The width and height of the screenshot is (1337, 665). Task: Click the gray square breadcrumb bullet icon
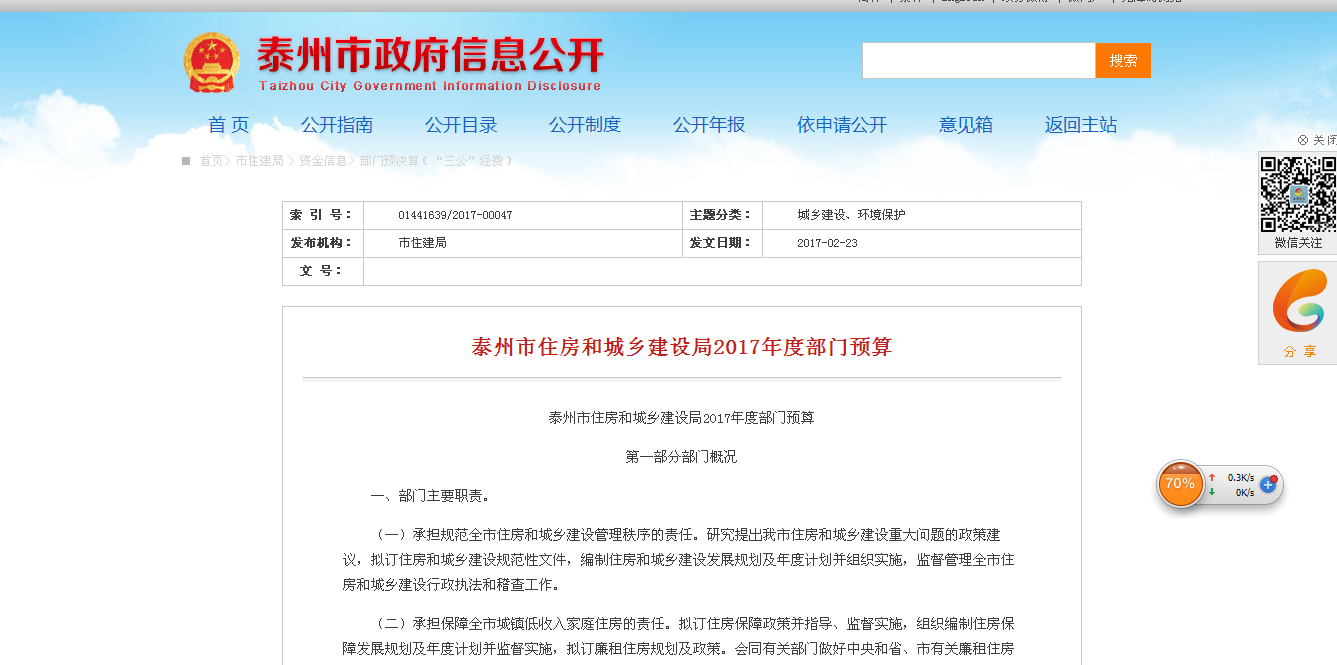[186, 161]
